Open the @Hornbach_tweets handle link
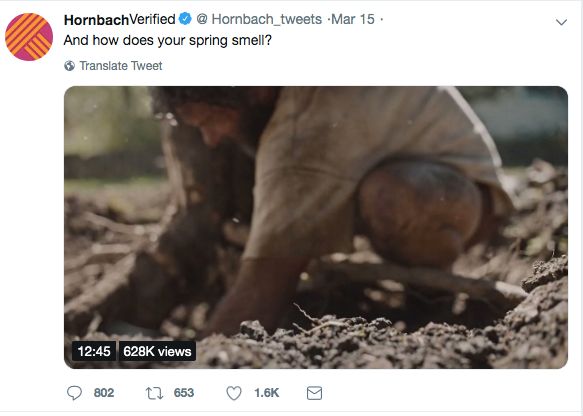583x416 pixels. (x=259, y=19)
